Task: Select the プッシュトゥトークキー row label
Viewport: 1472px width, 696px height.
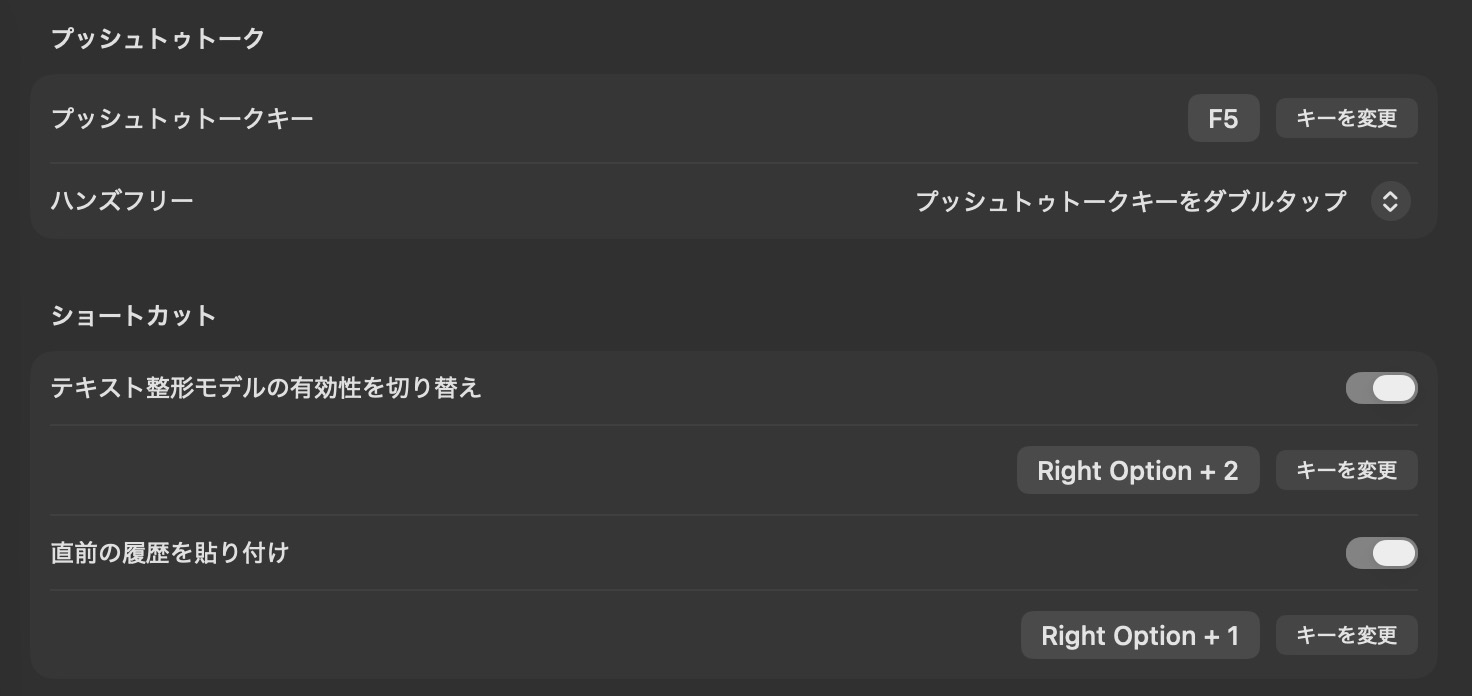Action: click(182, 119)
